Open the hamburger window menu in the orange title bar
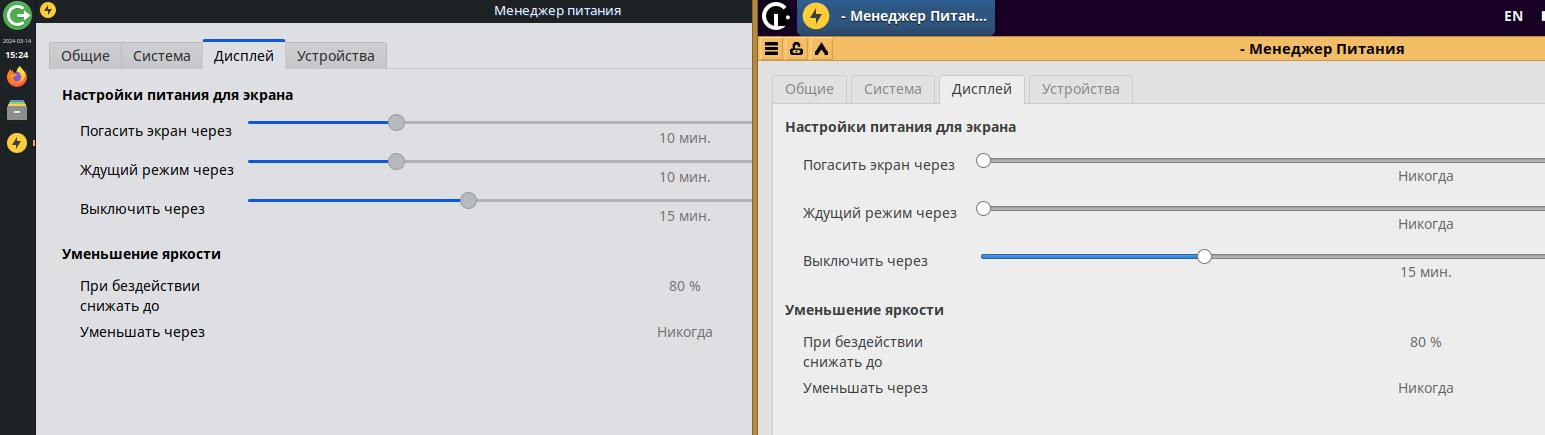 [771, 48]
